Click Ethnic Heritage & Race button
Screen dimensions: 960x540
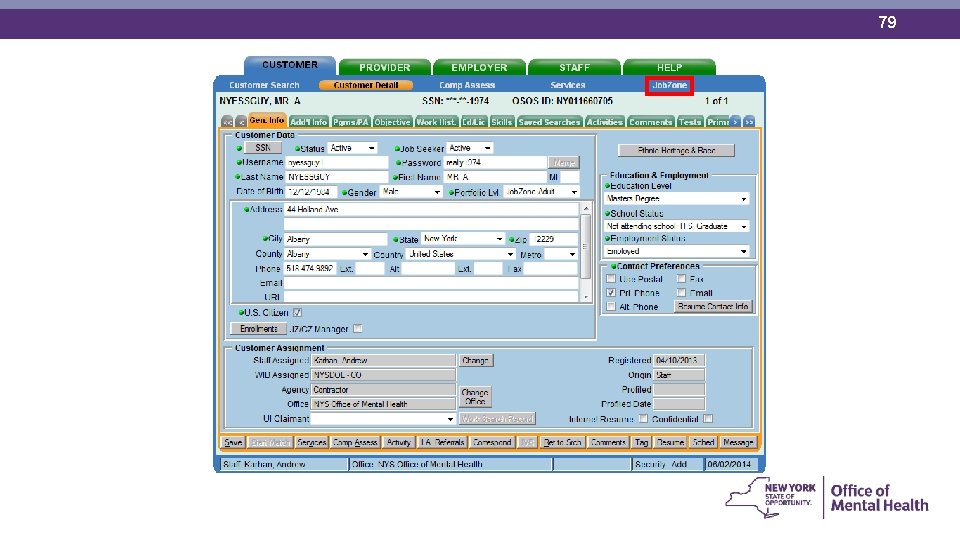(x=676, y=150)
